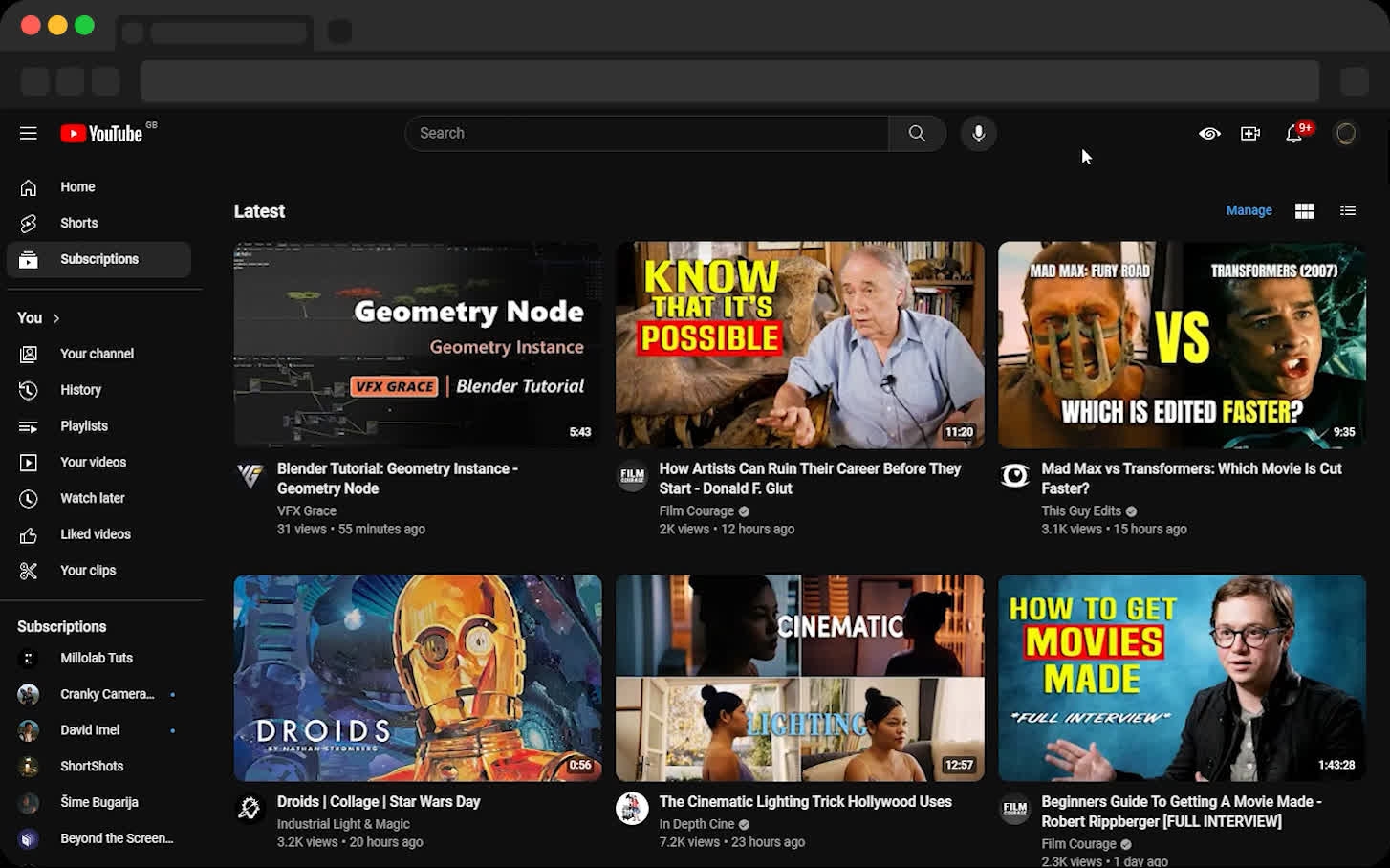Play the Mad Max vs Transformers thumbnail

click(x=1183, y=345)
